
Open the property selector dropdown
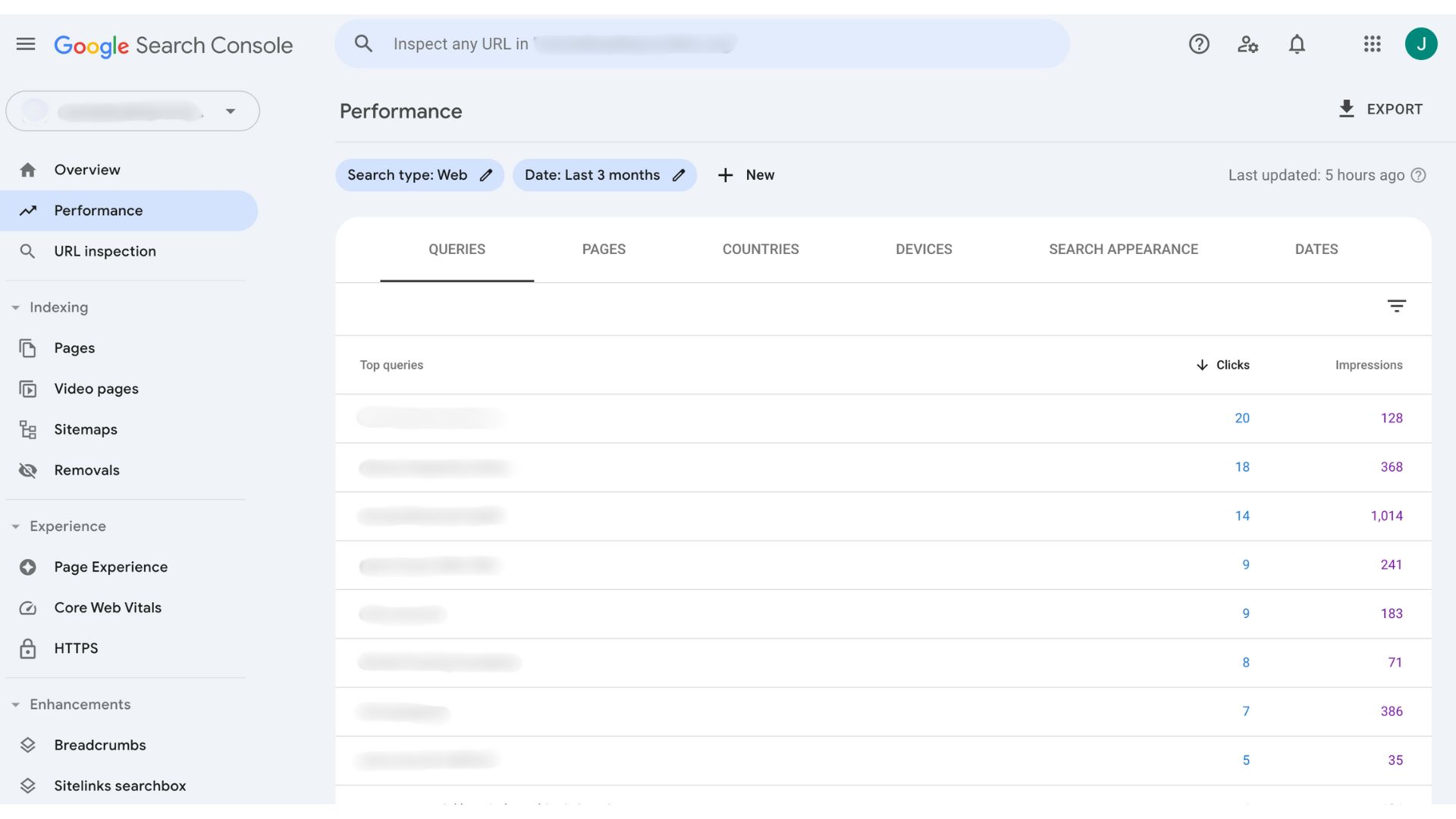pyautogui.click(x=230, y=111)
